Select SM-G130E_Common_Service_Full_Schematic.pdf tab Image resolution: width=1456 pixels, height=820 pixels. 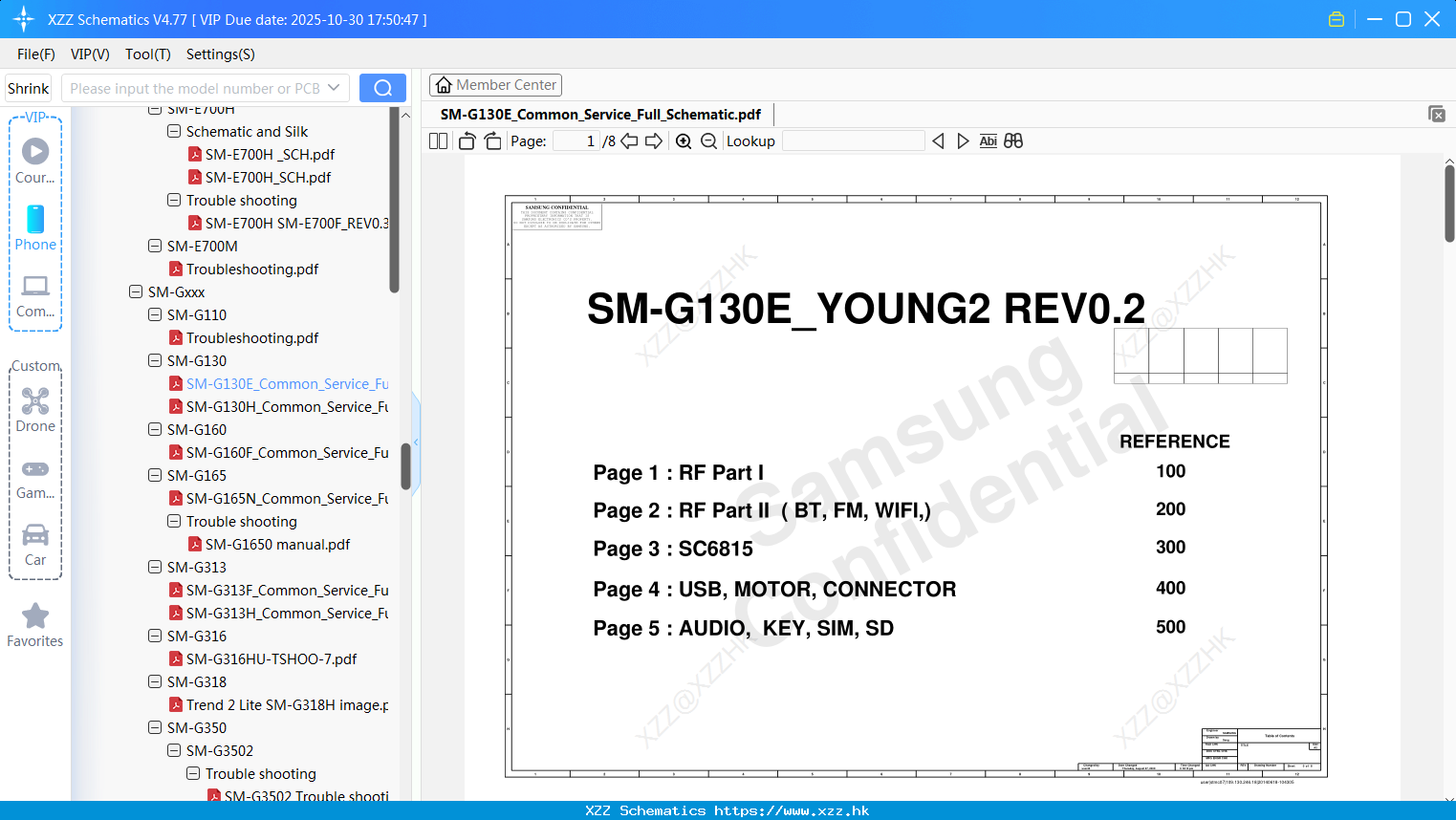pos(600,114)
